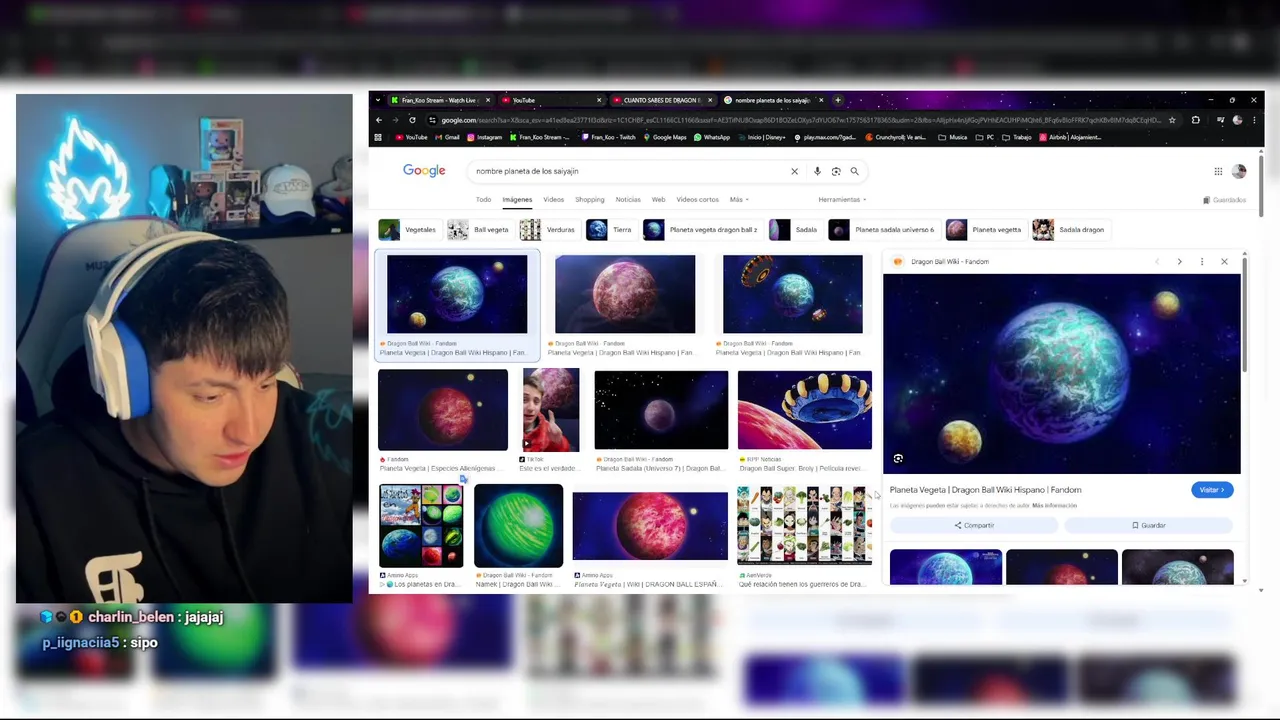The image size is (1280, 720).
Task: Open the Trabajo bookmarks folder
Action: [1017, 137]
